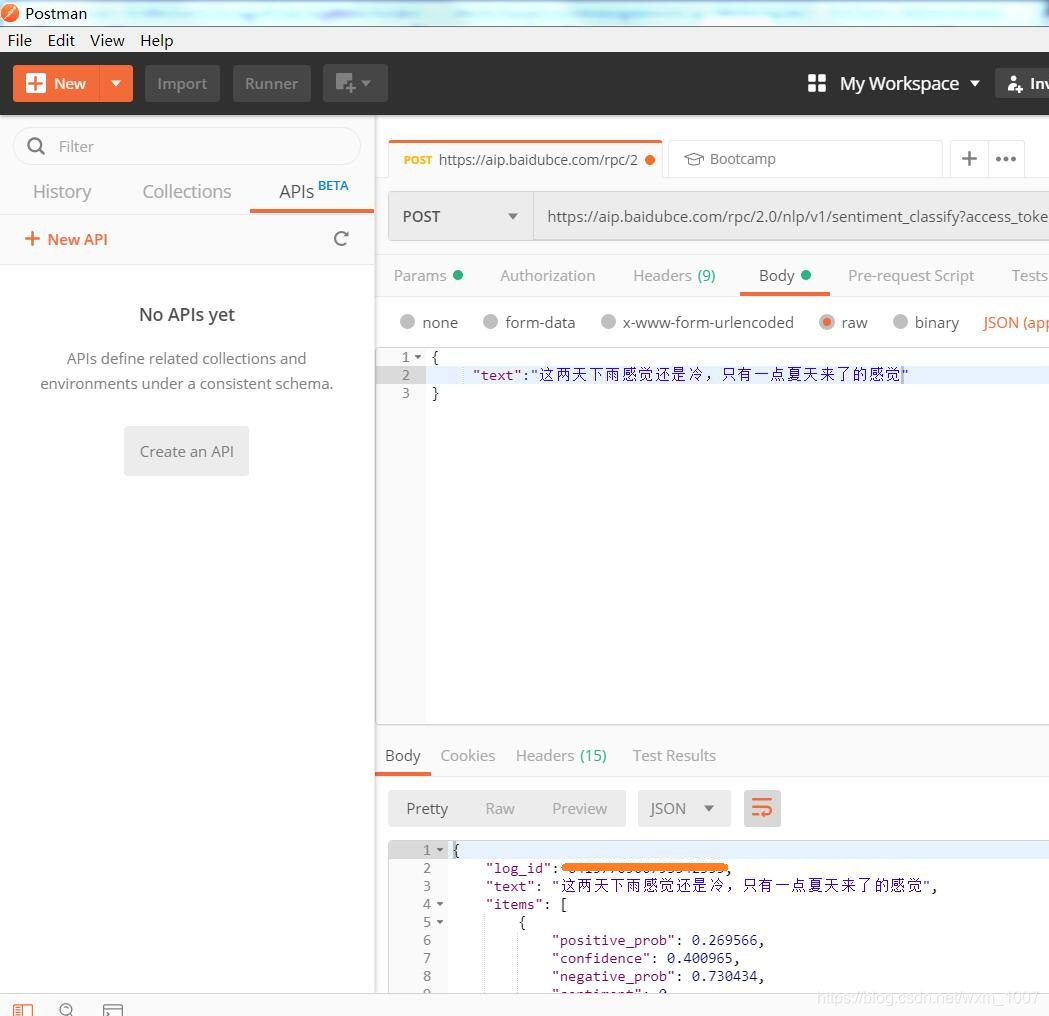
Task: Open the File menu
Action: [x=19, y=41]
